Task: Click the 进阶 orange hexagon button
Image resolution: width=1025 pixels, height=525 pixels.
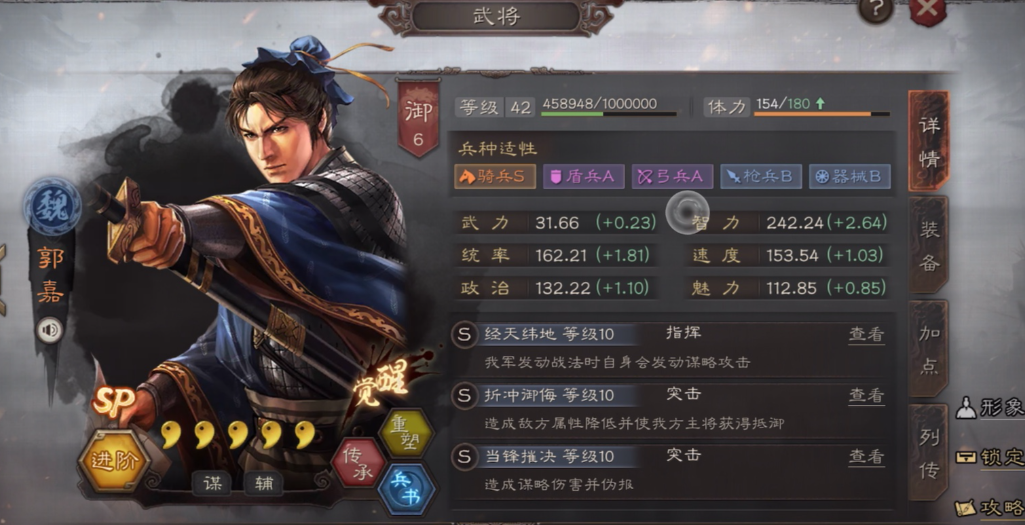Action: click(x=113, y=460)
